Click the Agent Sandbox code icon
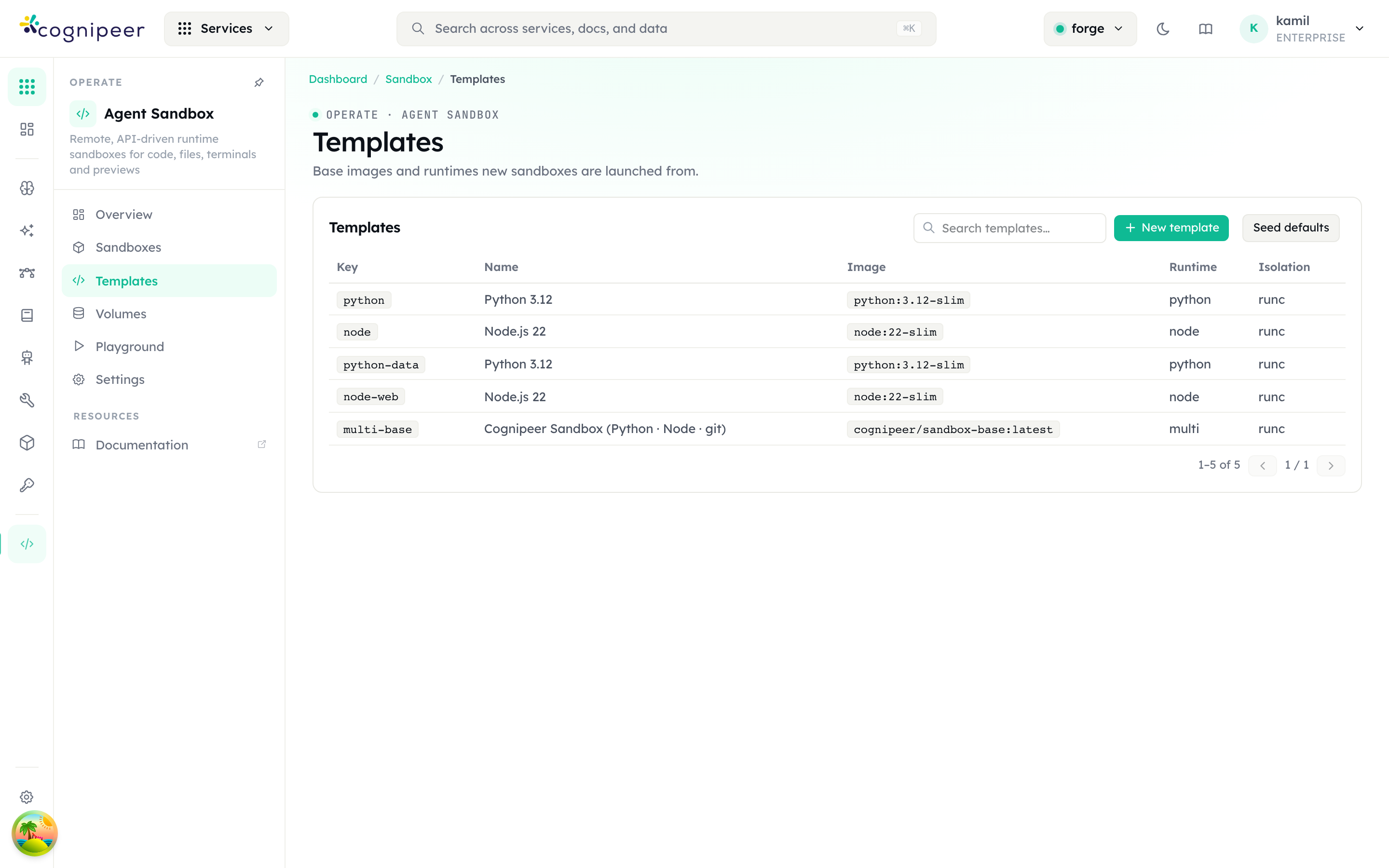Image resolution: width=1389 pixels, height=868 pixels. (82, 114)
